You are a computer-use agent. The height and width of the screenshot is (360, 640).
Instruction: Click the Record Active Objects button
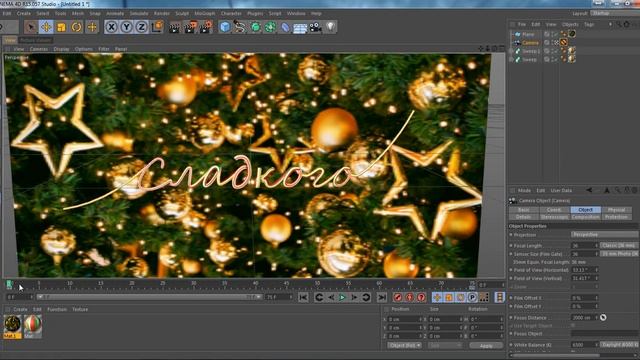(x=398, y=298)
